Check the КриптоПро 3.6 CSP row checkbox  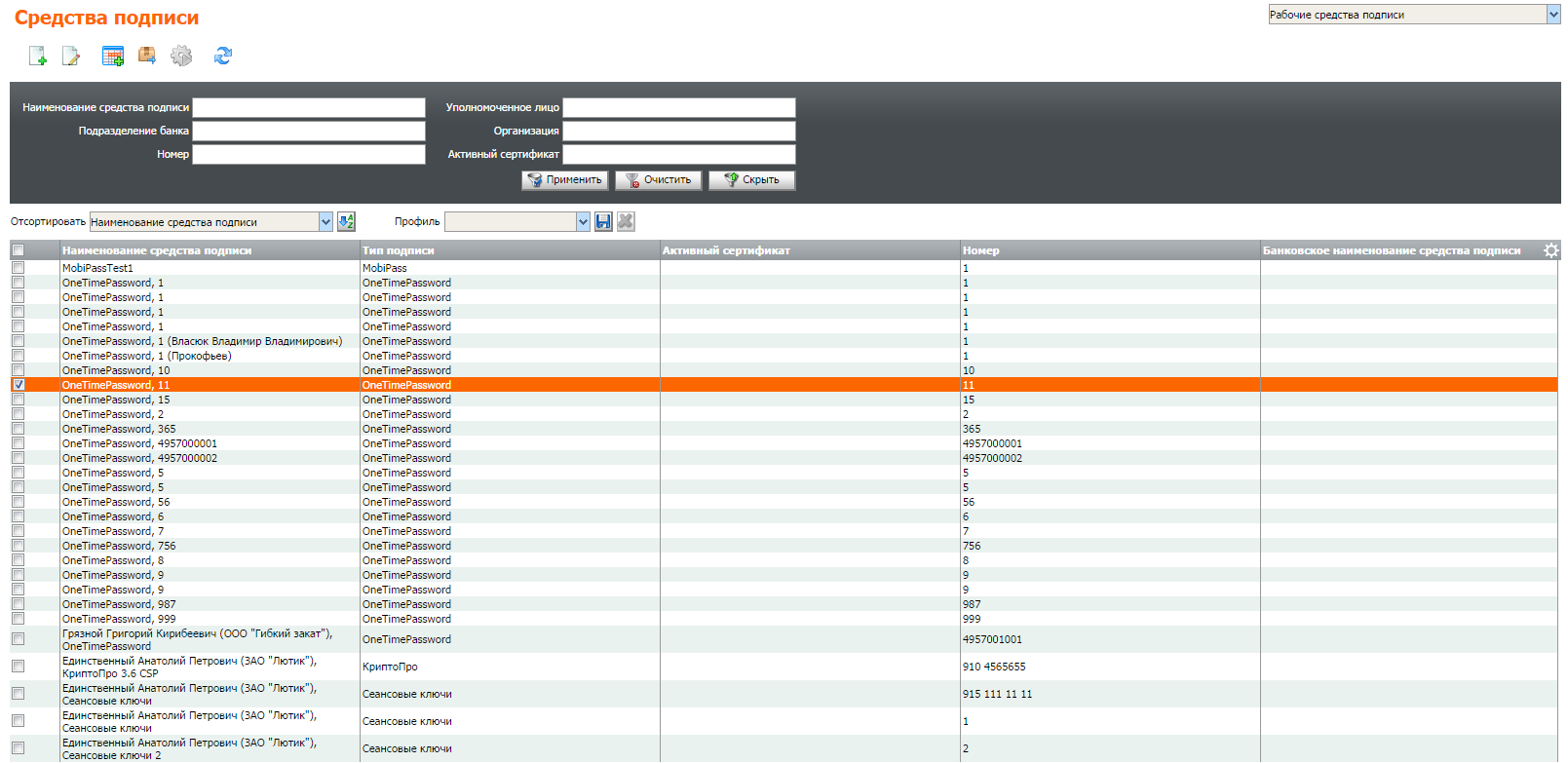tap(18, 667)
